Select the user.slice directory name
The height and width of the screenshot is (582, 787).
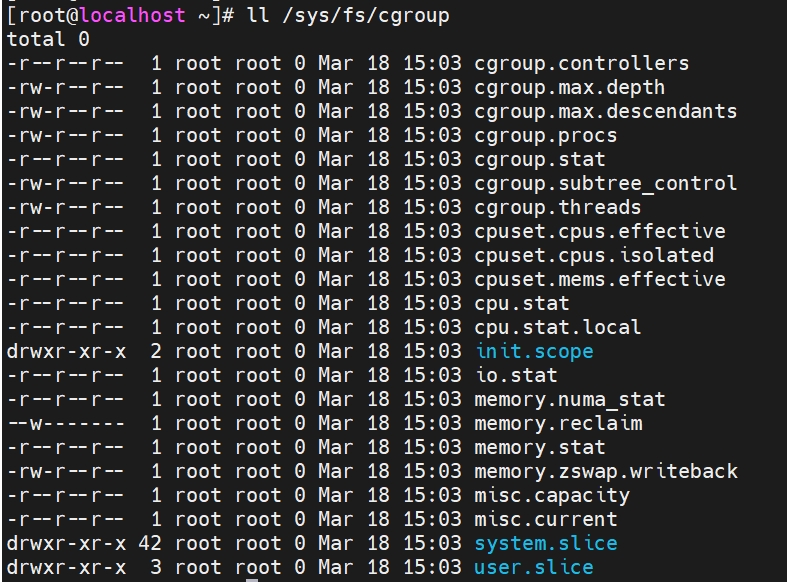(534, 567)
